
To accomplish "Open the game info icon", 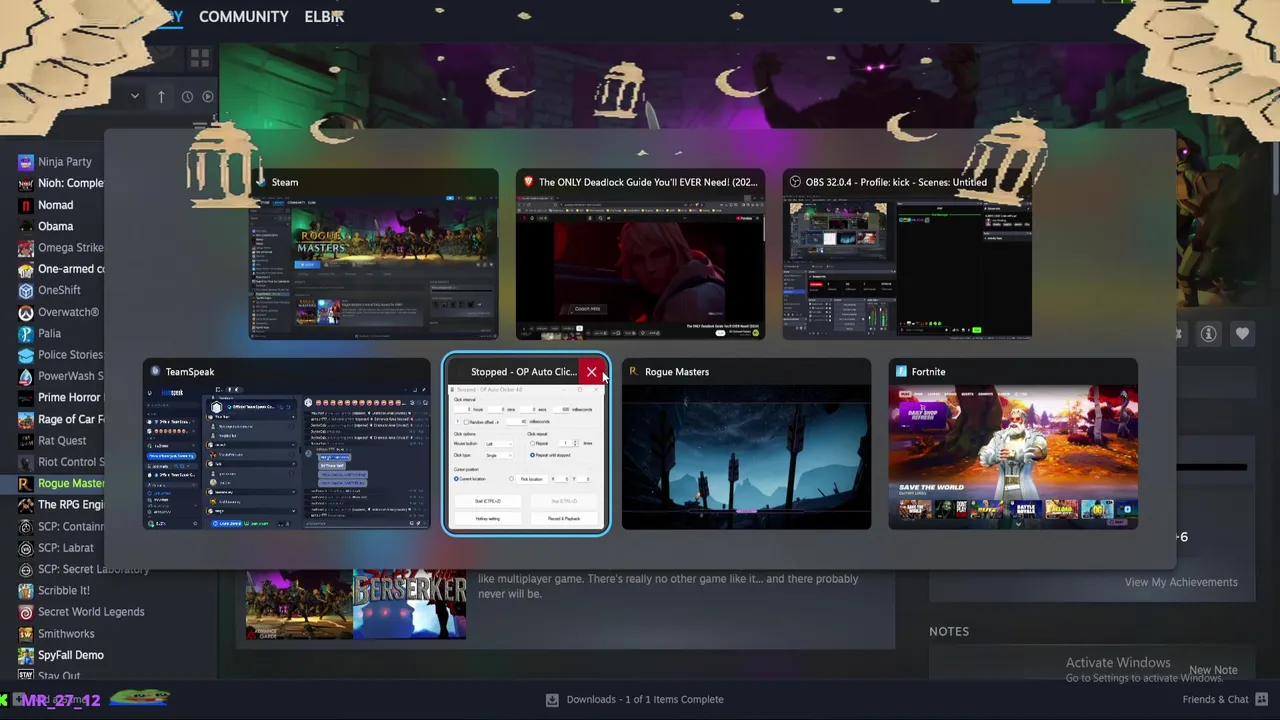I will pyautogui.click(x=1208, y=334).
